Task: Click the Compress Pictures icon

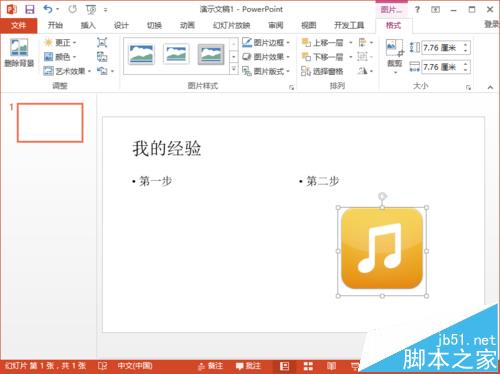Action: (x=102, y=42)
